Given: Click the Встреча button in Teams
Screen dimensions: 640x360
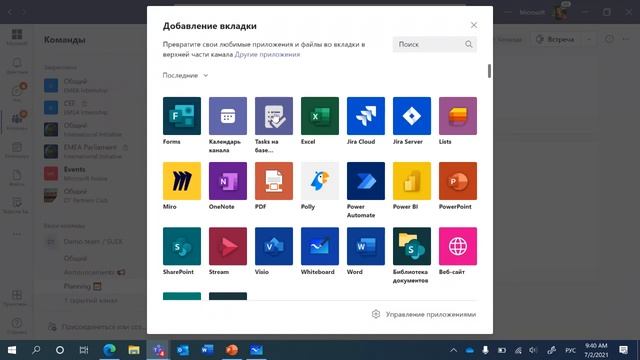Looking at the screenshot, I should coord(555,40).
